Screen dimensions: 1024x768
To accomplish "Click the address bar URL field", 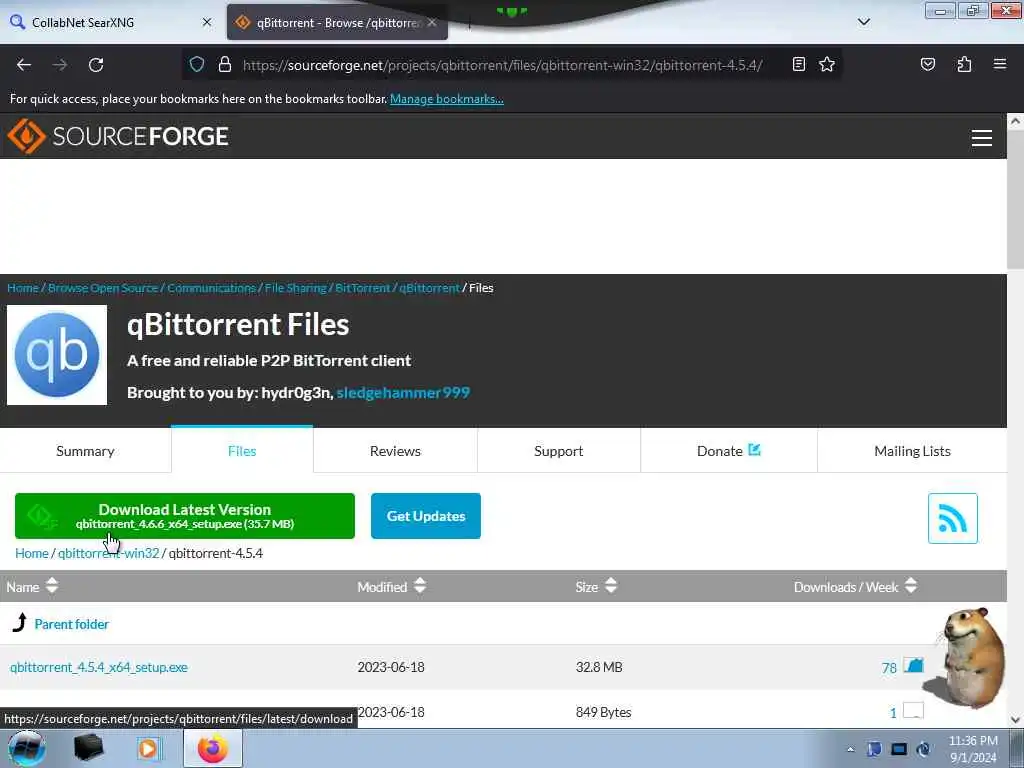I will 502,65.
